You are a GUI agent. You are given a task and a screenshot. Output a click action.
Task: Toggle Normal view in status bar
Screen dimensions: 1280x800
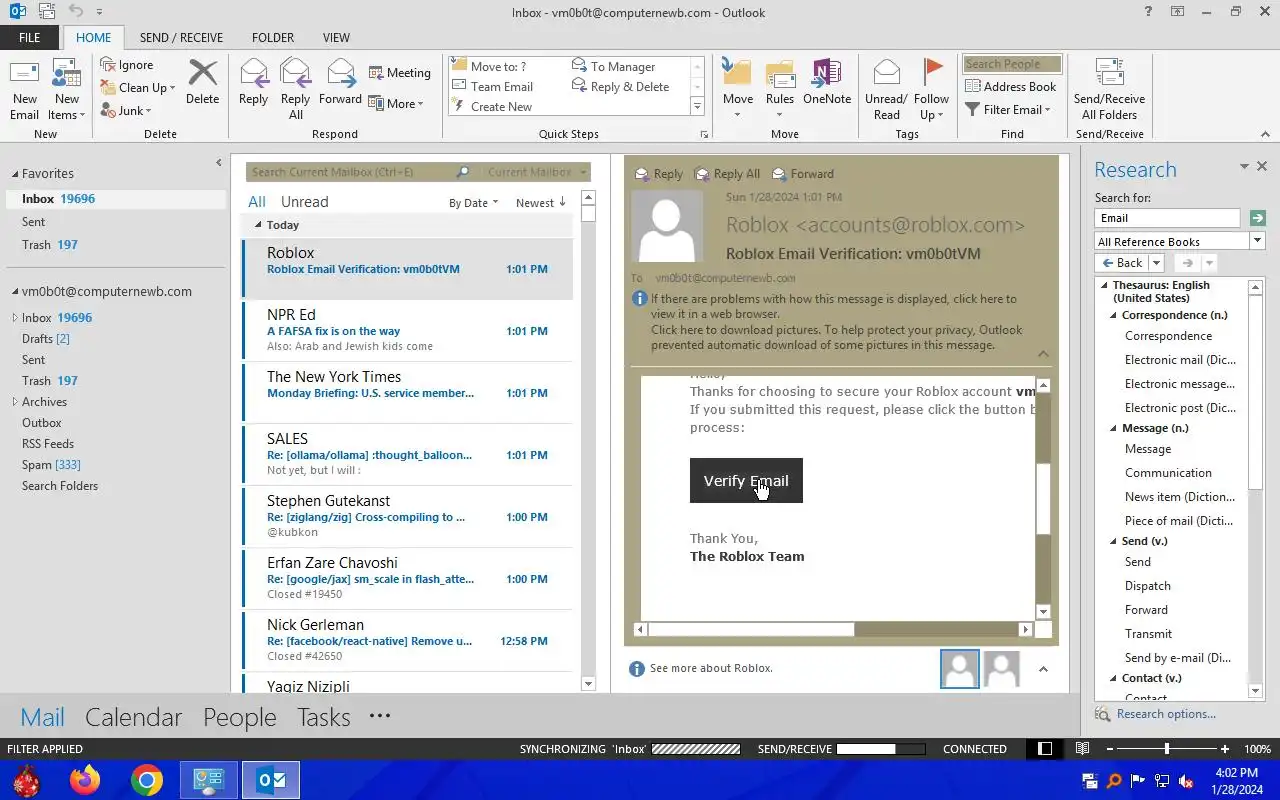(1045, 749)
